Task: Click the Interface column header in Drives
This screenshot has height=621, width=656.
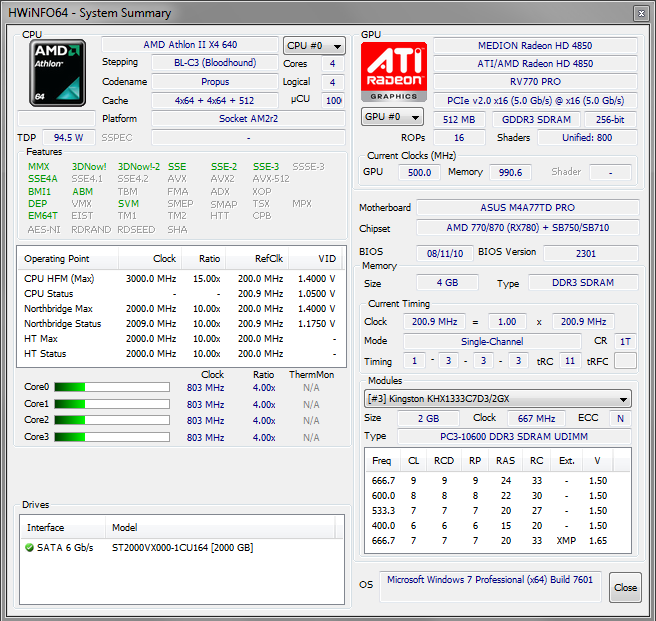Action: [x=63, y=527]
